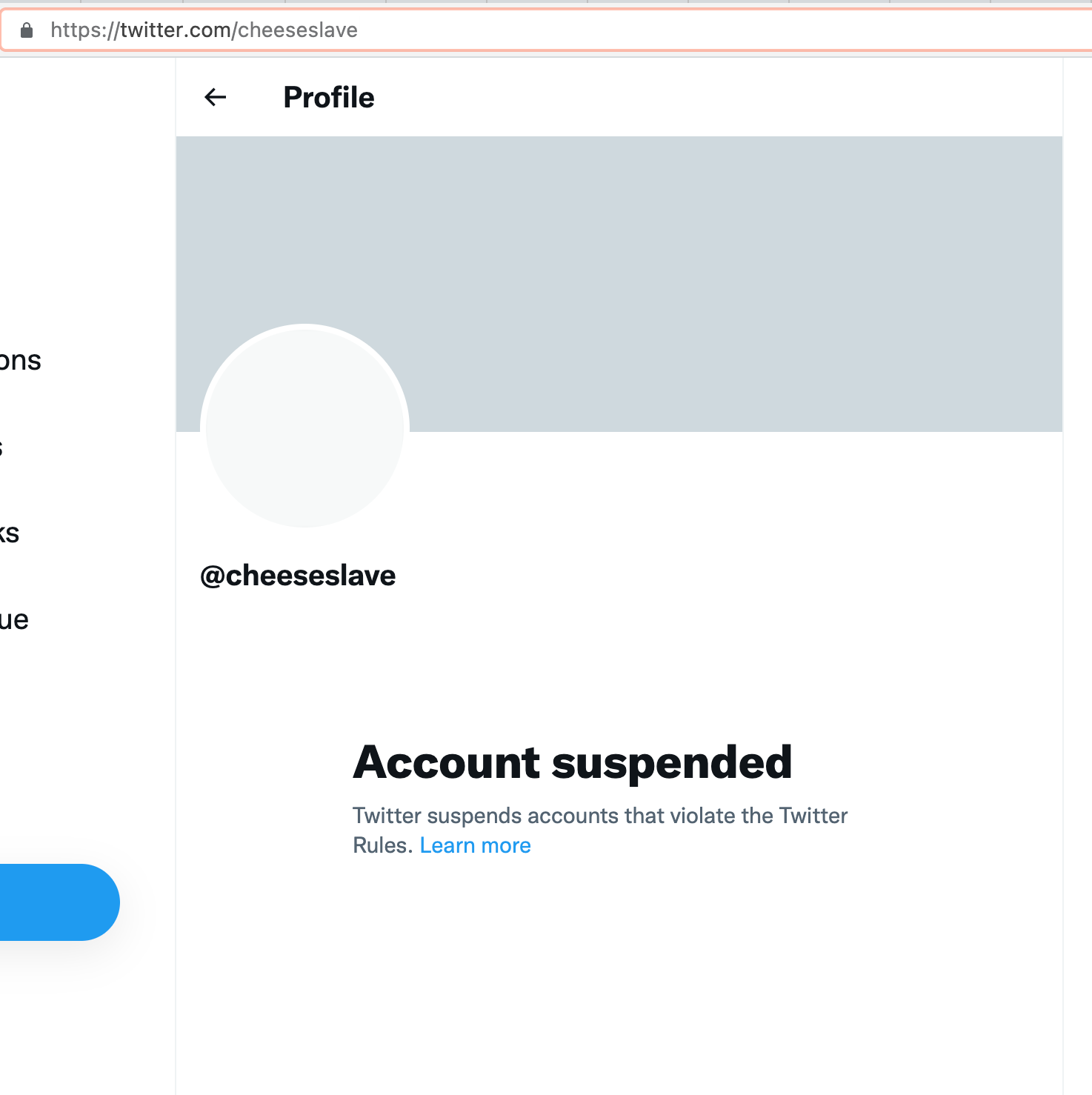1092x1095 pixels.
Task: Go back using the left arrow icon
Action: 215,97
